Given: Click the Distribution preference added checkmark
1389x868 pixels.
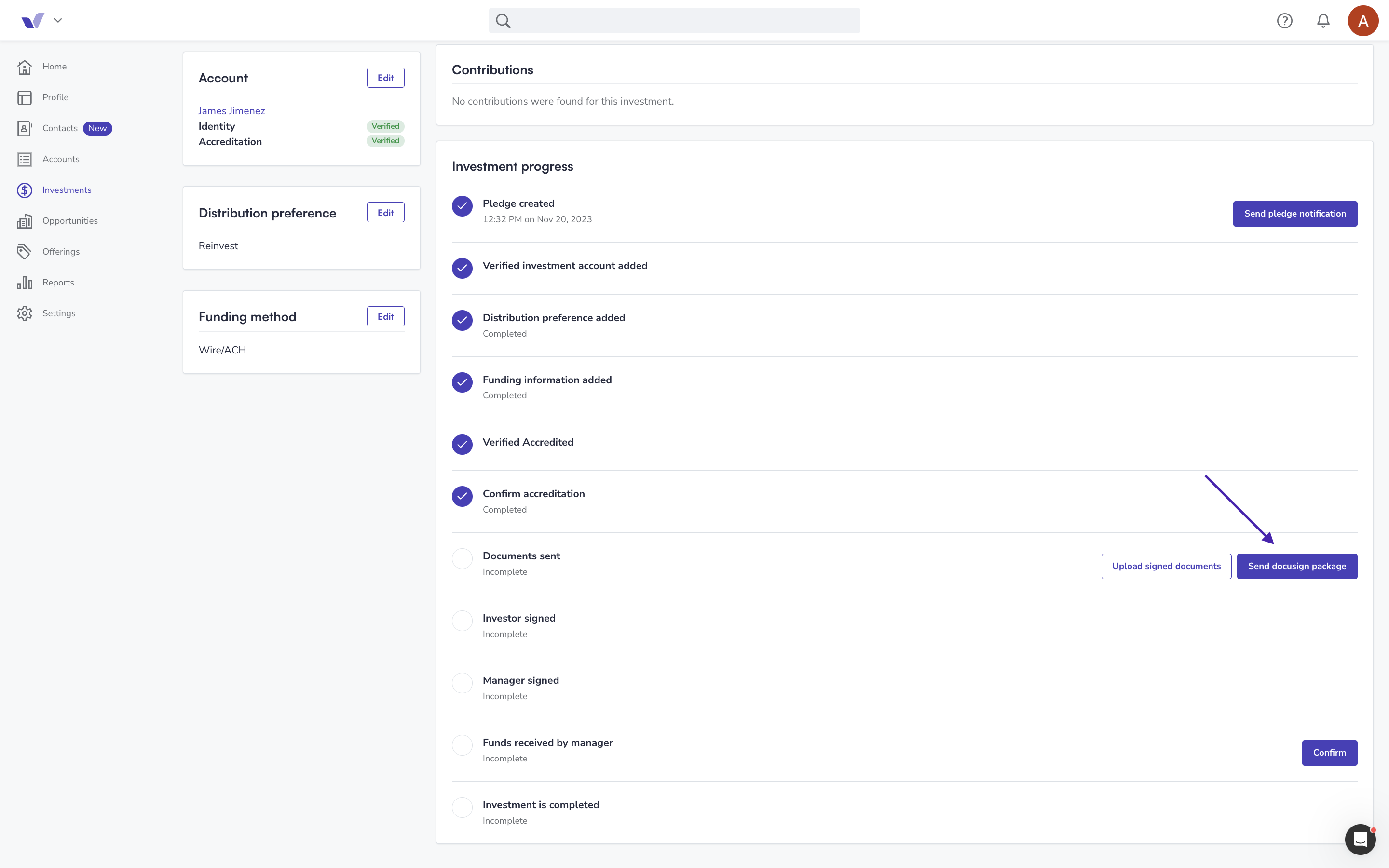Looking at the screenshot, I should [x=462, y=320].
